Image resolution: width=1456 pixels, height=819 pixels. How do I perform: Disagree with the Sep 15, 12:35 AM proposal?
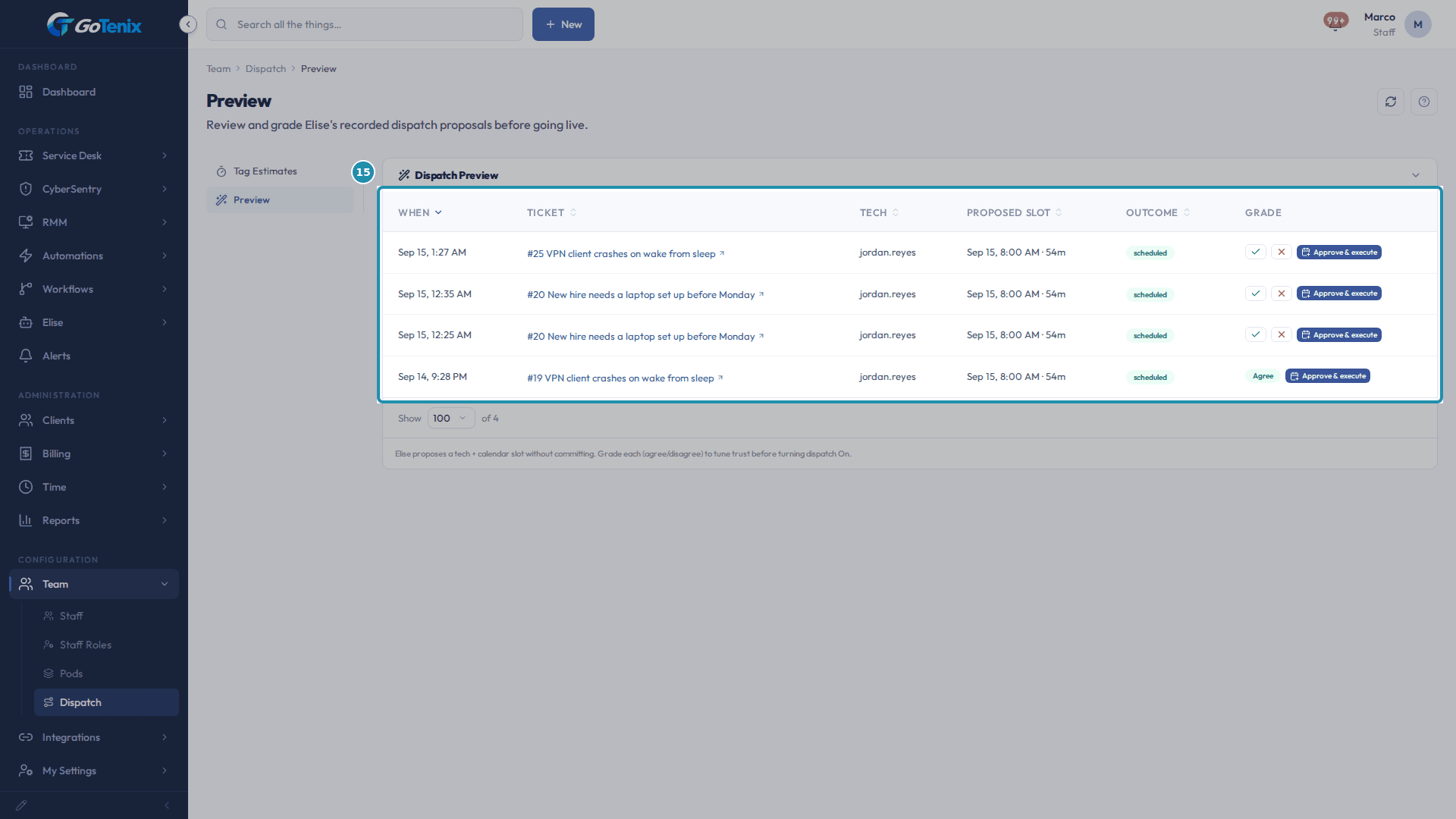tap(1281, 293)
